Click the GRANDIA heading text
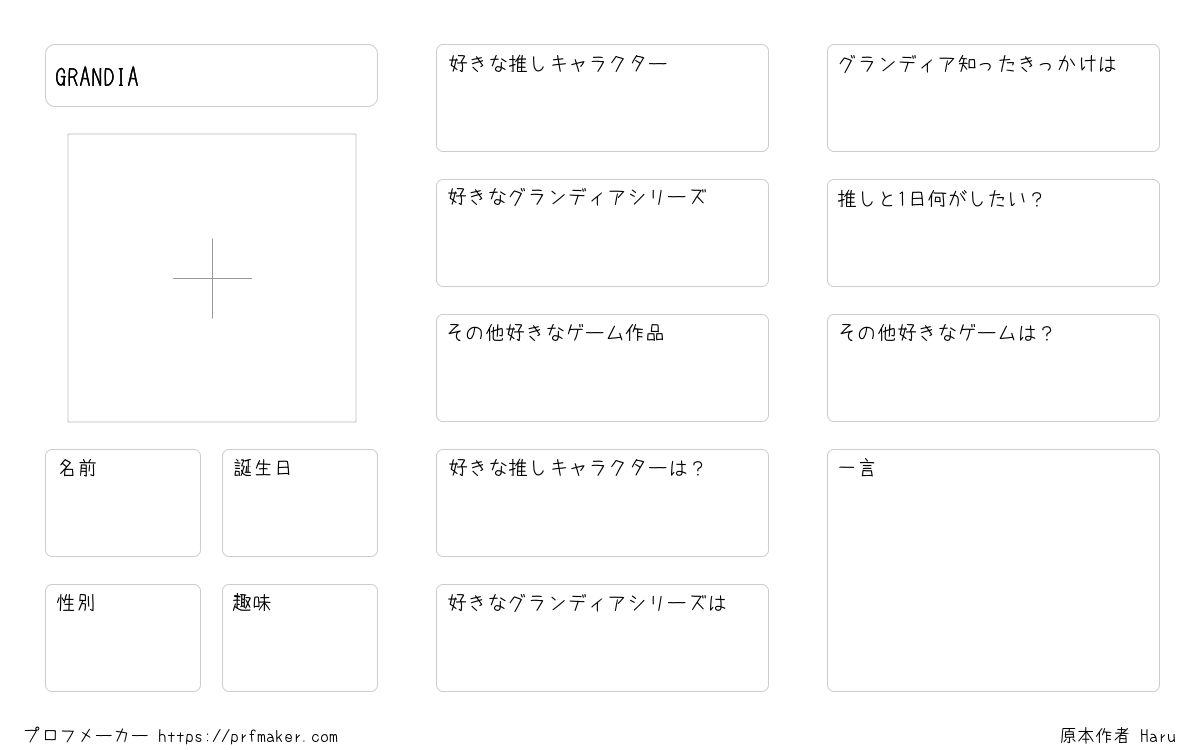The height and width of the screenshot is (750, 1200). click(x=97, y=78)
